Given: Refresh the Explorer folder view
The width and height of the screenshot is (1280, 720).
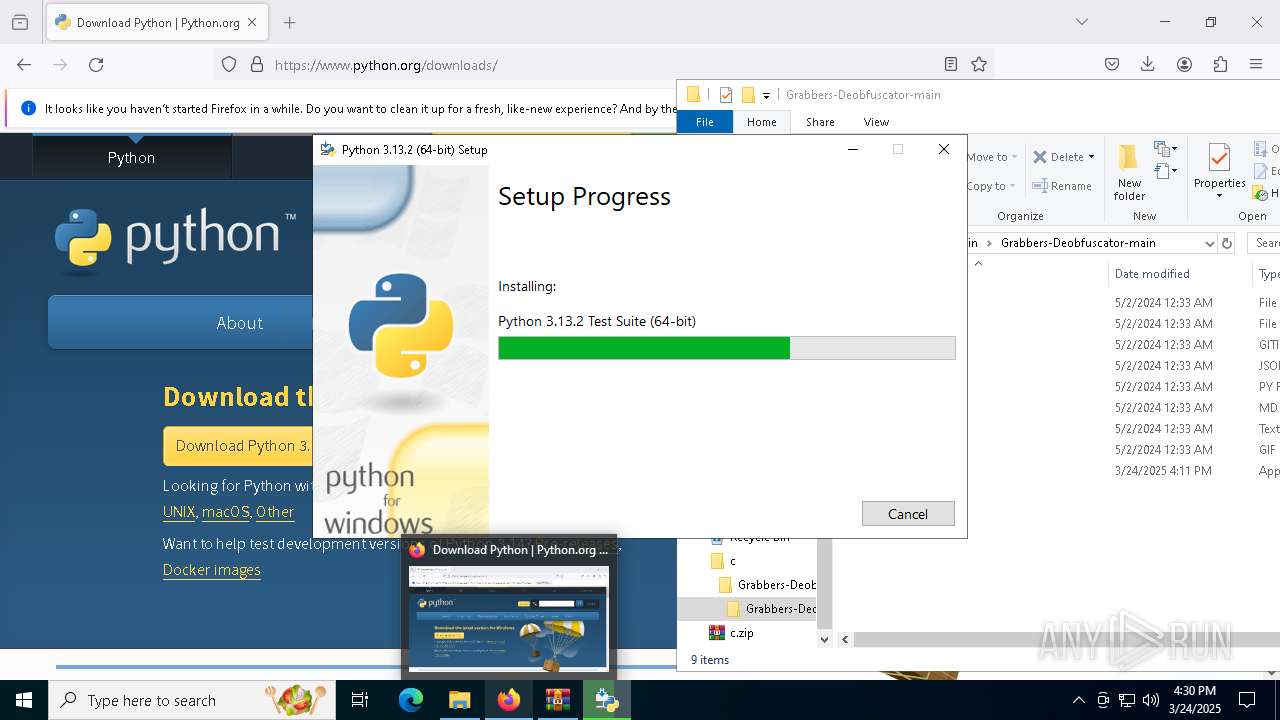Looking at the screenshot, I should [x=1227, y=243].
